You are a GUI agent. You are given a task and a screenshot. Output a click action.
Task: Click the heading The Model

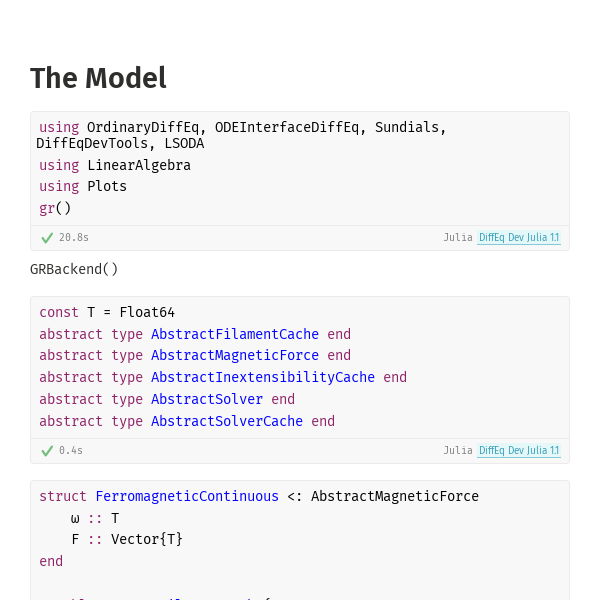[98, 78]
